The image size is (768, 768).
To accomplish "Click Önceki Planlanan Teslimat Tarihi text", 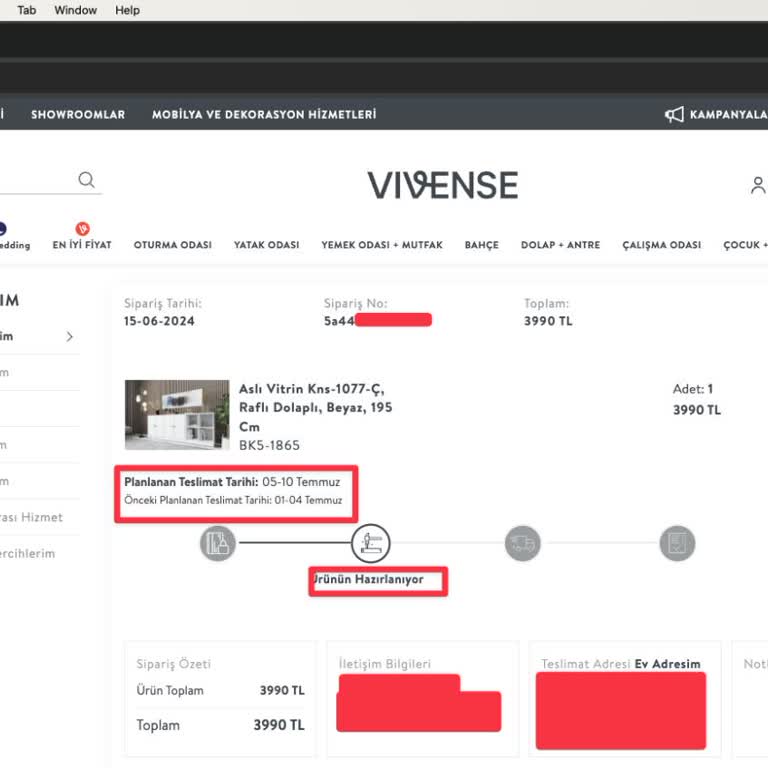I will click(233, 500).
